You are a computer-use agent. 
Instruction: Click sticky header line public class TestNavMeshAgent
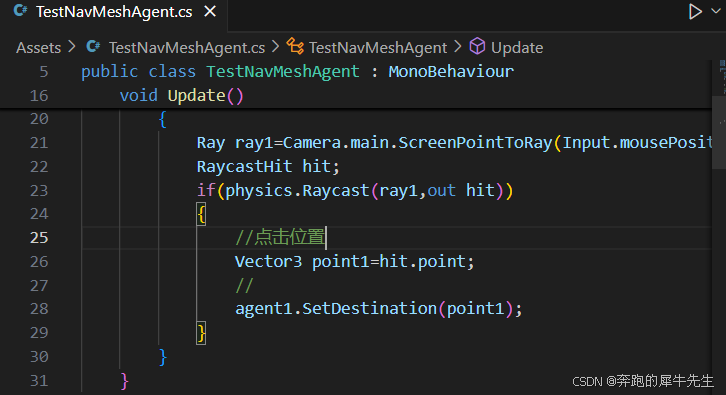pyautogui.click(x=297, y=72)
